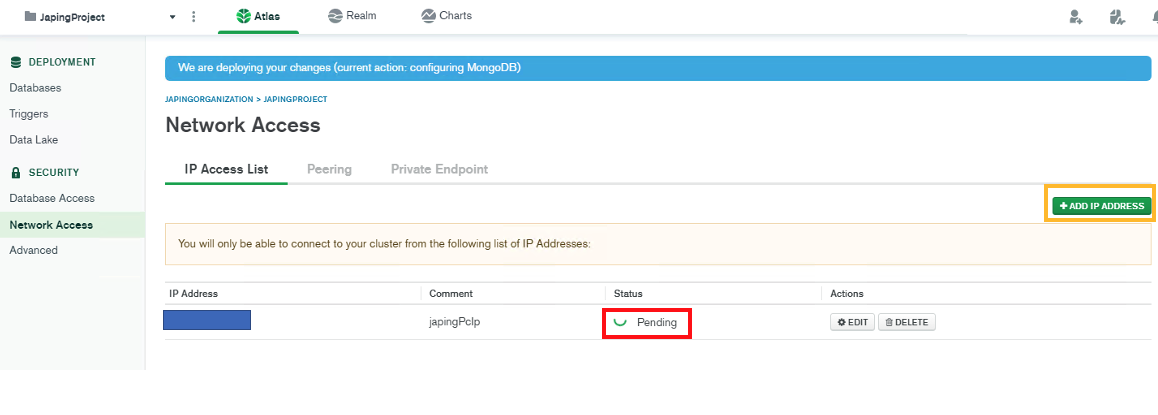Click the Add IP Address button
Screen dimensions: 1158x415
point(1102,206)
